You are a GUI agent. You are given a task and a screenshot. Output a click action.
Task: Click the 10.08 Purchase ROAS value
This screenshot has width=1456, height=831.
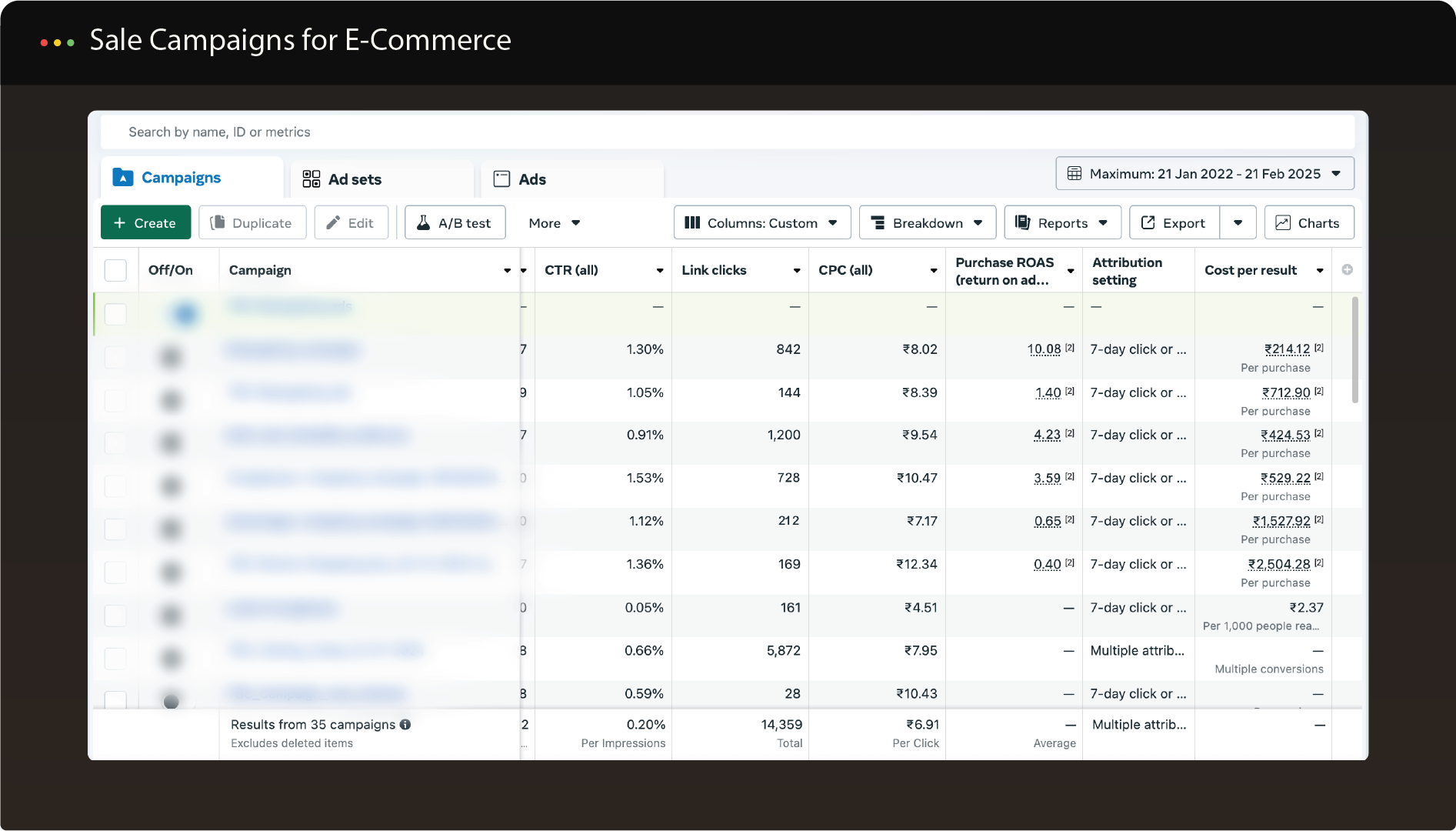tap(1045, 349)
